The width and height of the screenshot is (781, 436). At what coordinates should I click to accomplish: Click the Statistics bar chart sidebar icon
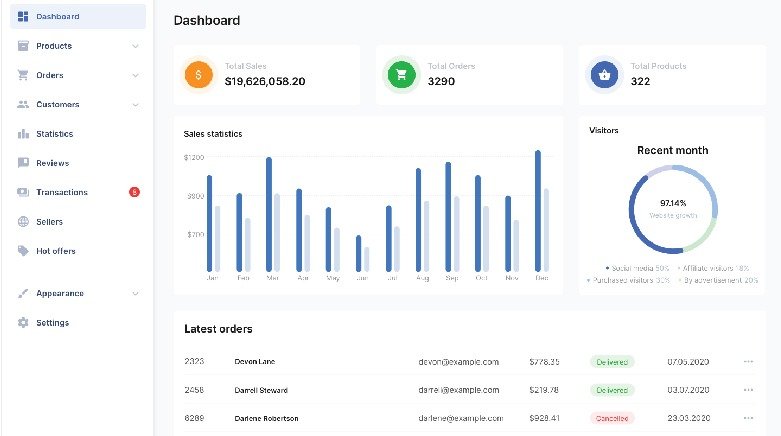click(x=23, y=134)
